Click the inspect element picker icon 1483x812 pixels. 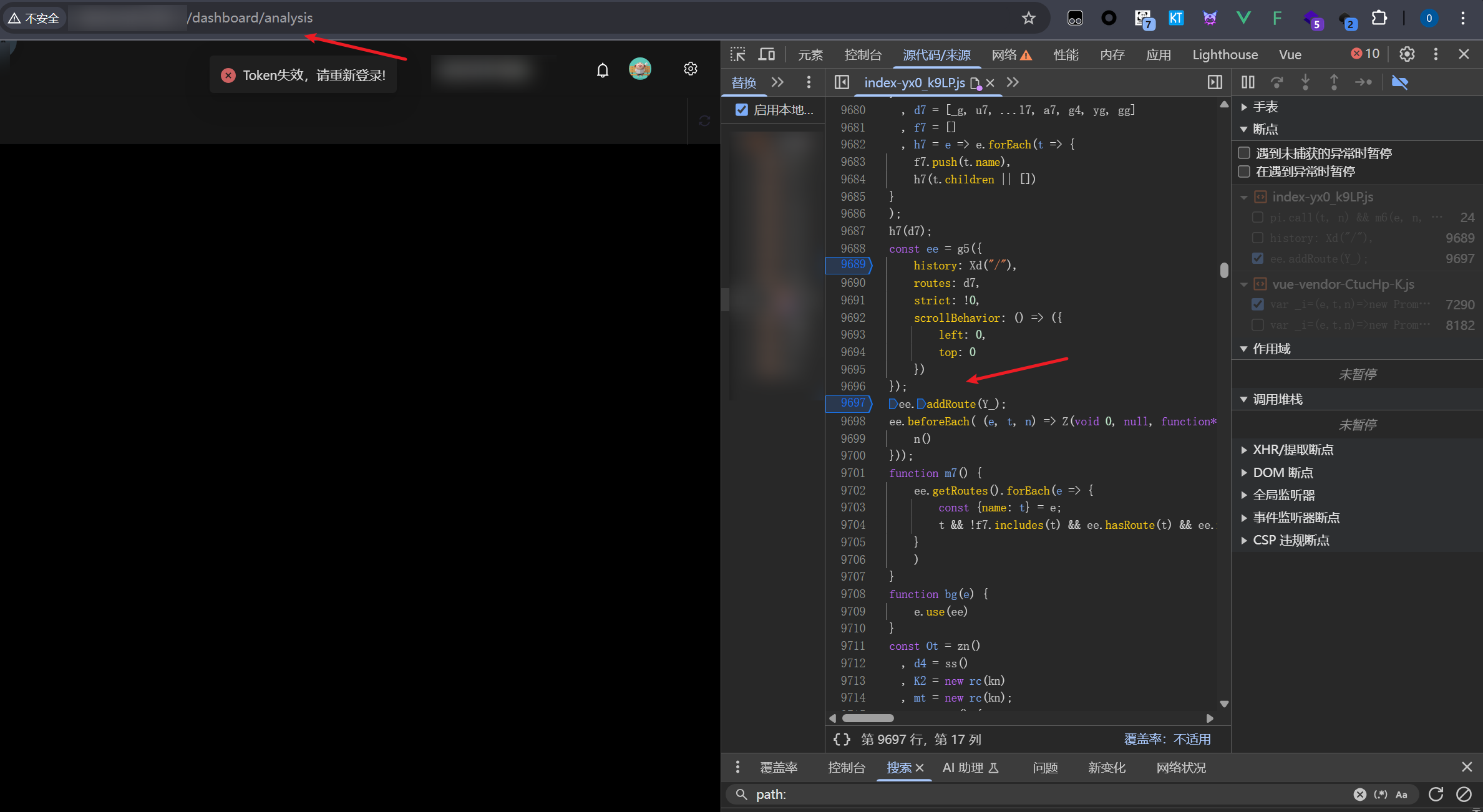pyautogui.click(x=738, y=54)
